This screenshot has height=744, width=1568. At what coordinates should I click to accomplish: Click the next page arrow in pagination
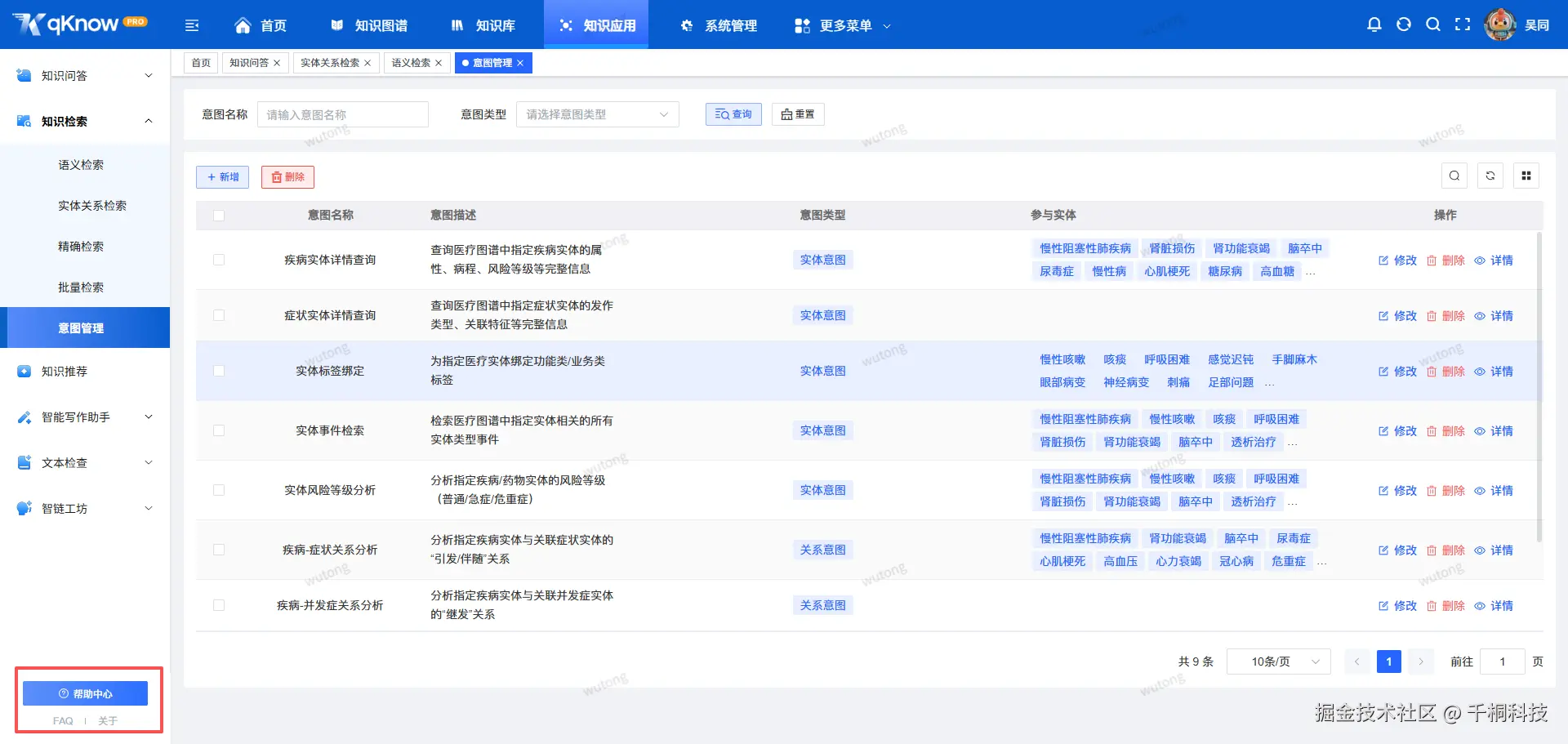pos(1421,662)
